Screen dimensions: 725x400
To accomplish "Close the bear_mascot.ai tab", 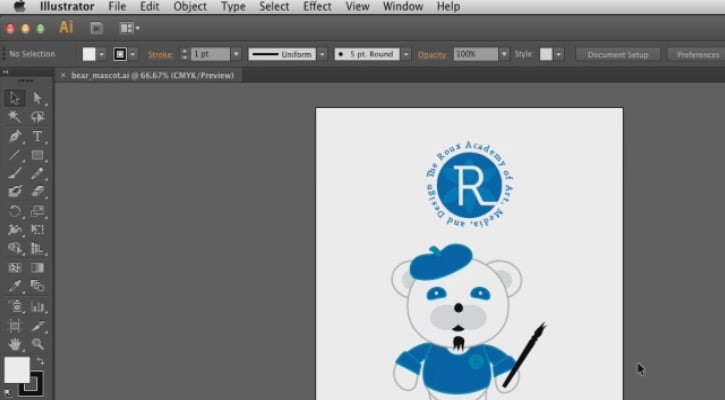I will (63, 75).
